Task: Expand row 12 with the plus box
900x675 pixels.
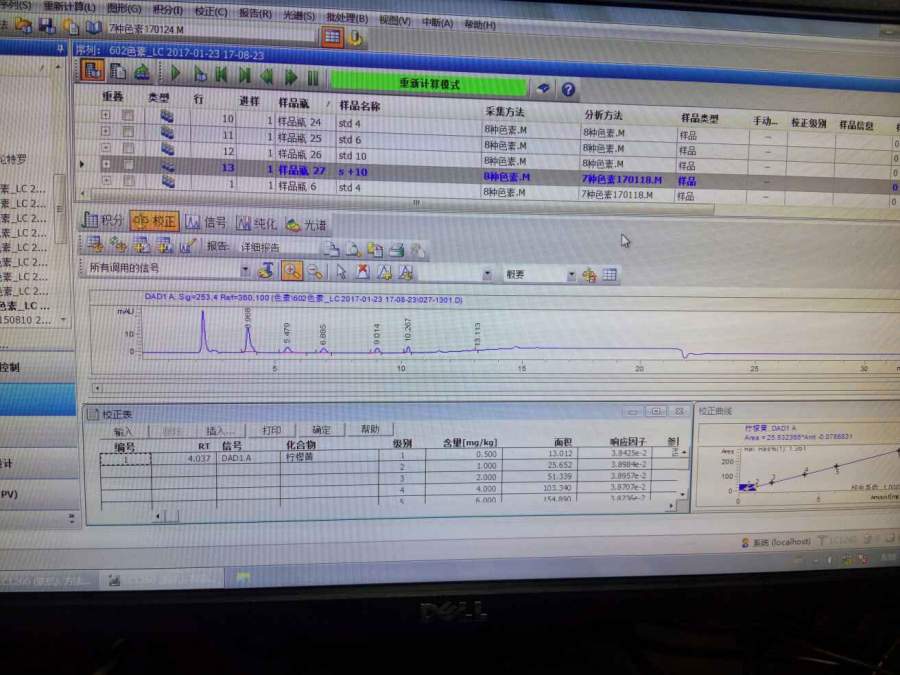Action: tap(106, 148)
